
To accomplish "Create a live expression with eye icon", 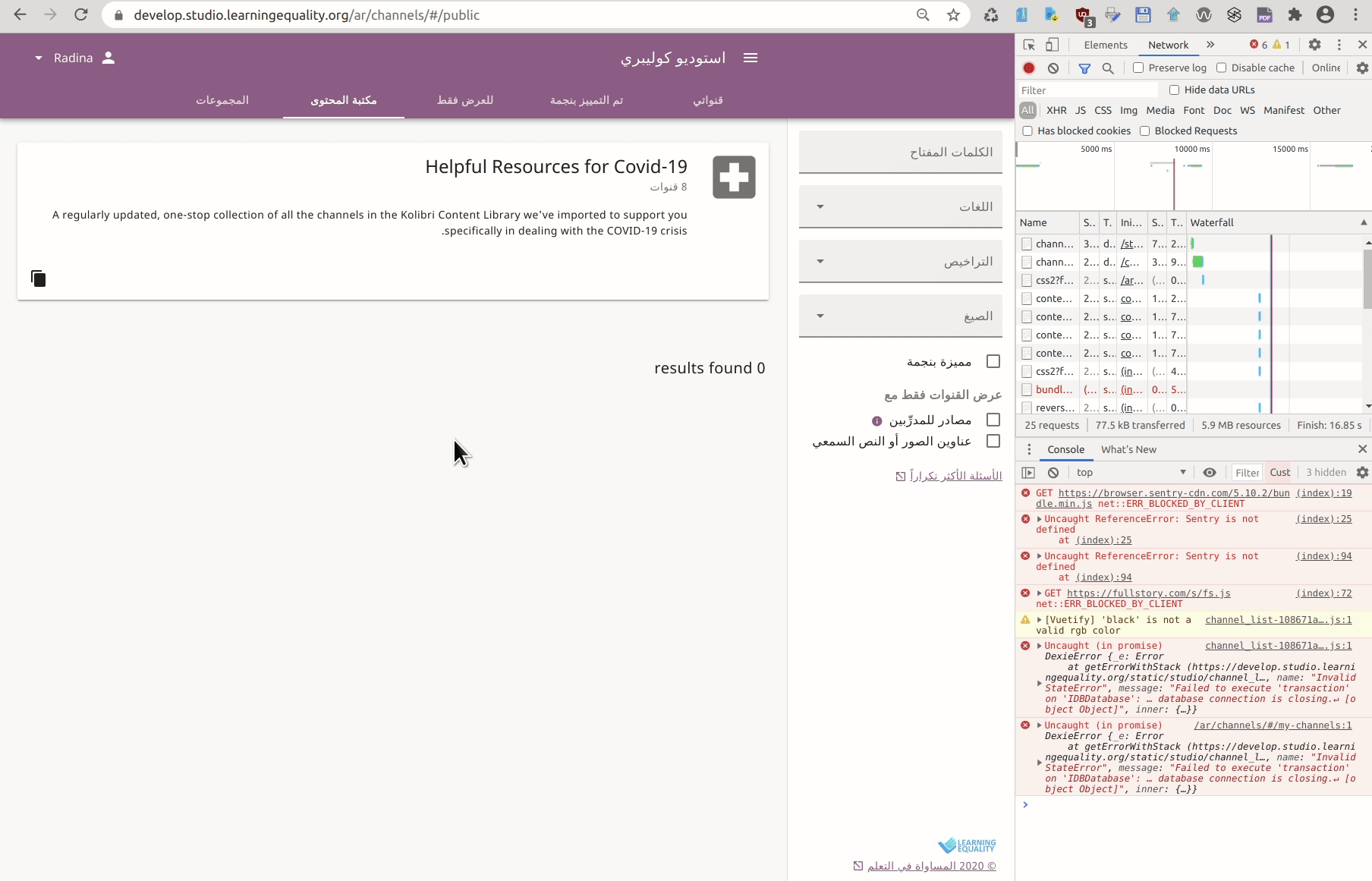I will click(1210, 472).
